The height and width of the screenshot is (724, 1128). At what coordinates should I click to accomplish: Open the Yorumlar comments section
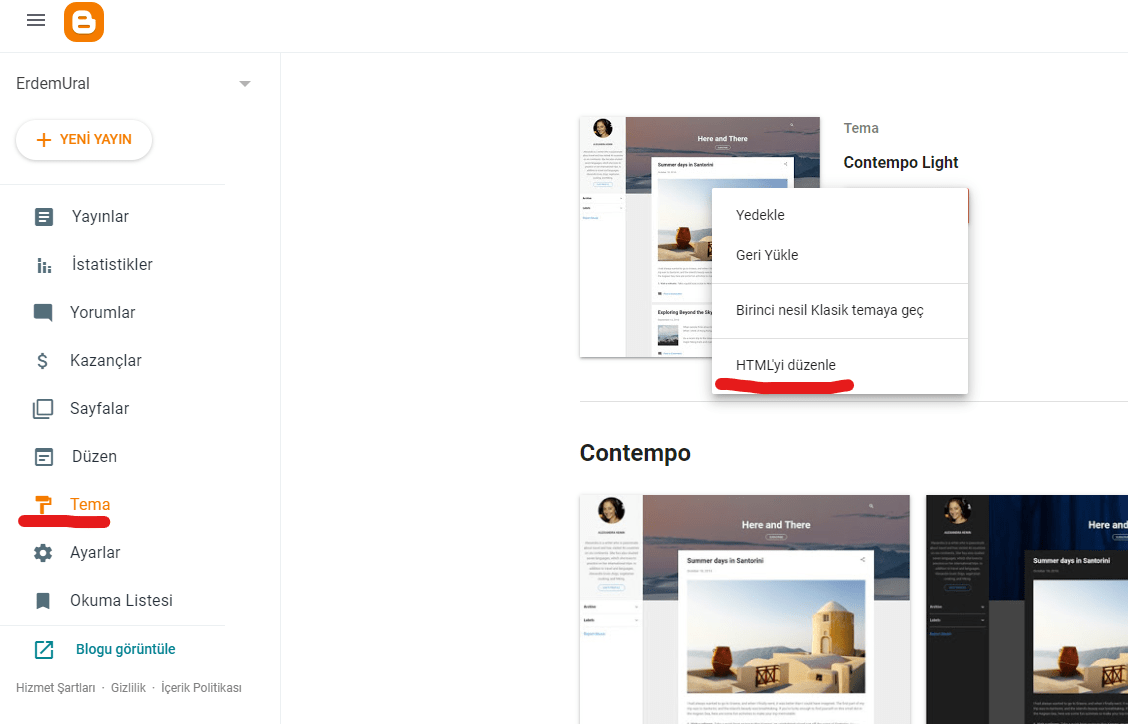click(102, 312)
